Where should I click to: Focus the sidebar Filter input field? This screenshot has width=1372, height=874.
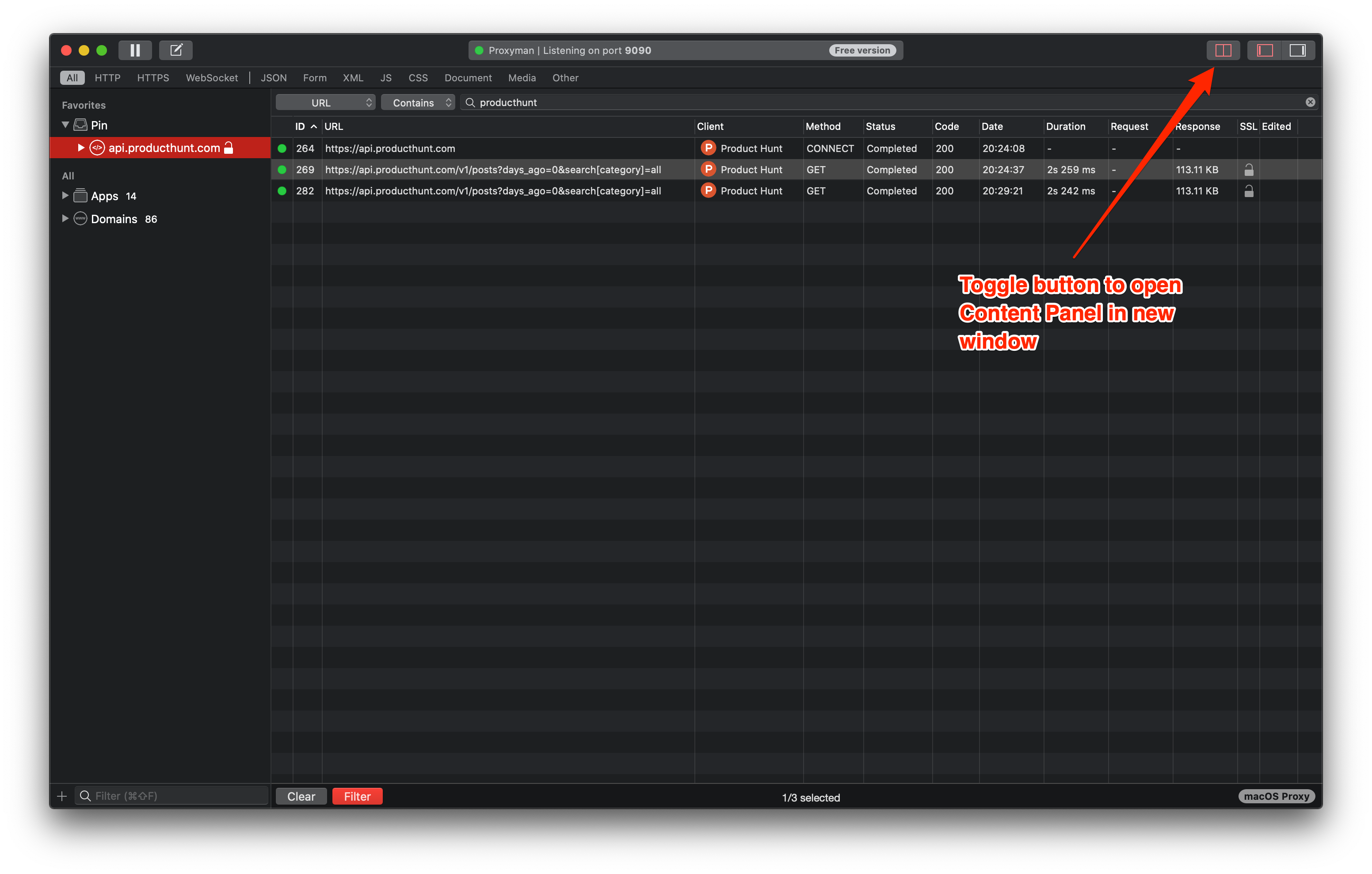coord(171,796)
